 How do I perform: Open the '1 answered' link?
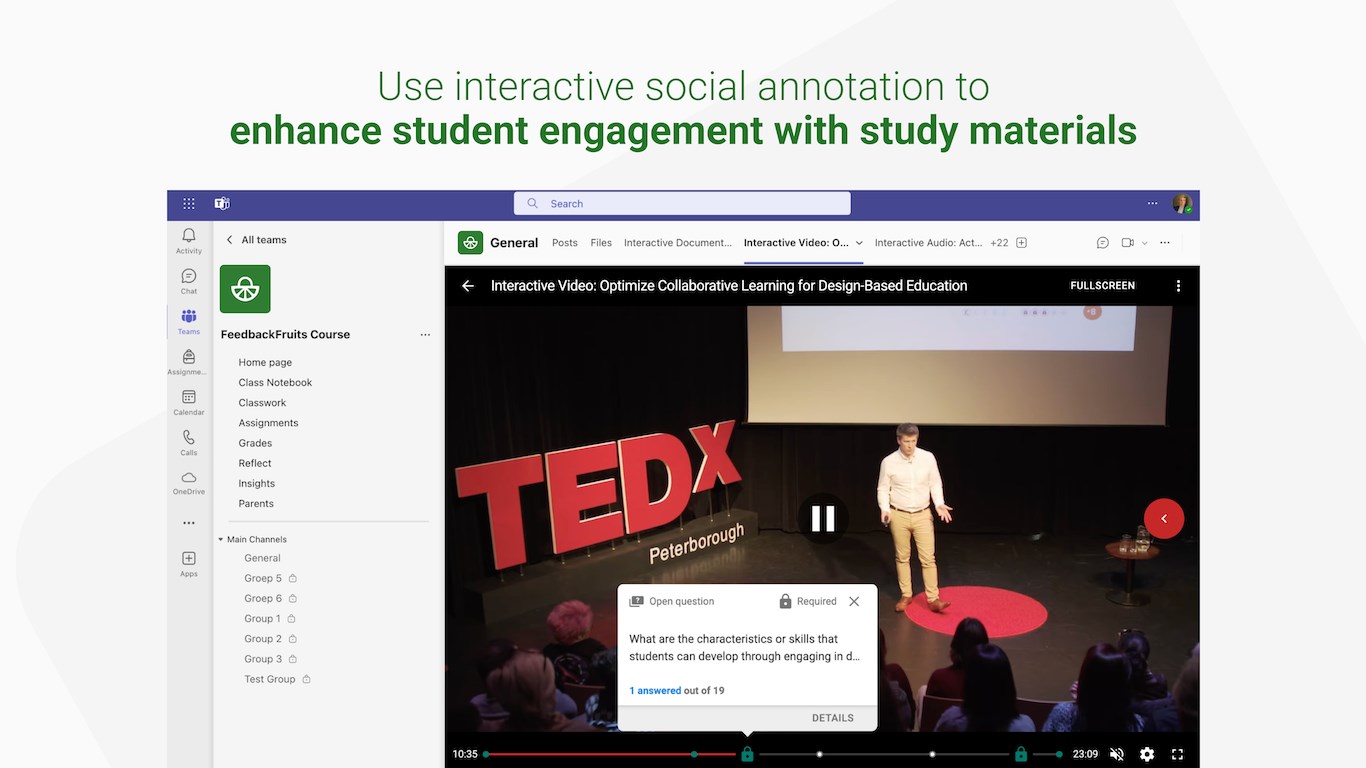click(x=655, y=691)
